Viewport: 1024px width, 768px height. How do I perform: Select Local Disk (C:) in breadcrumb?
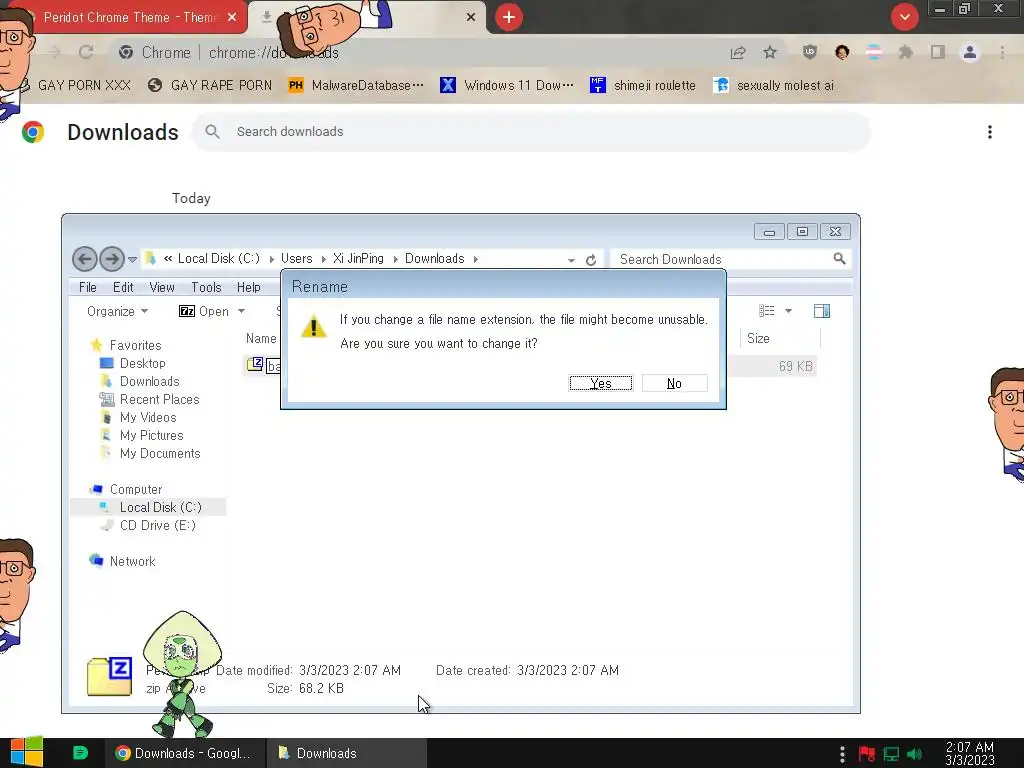point(218,259)
